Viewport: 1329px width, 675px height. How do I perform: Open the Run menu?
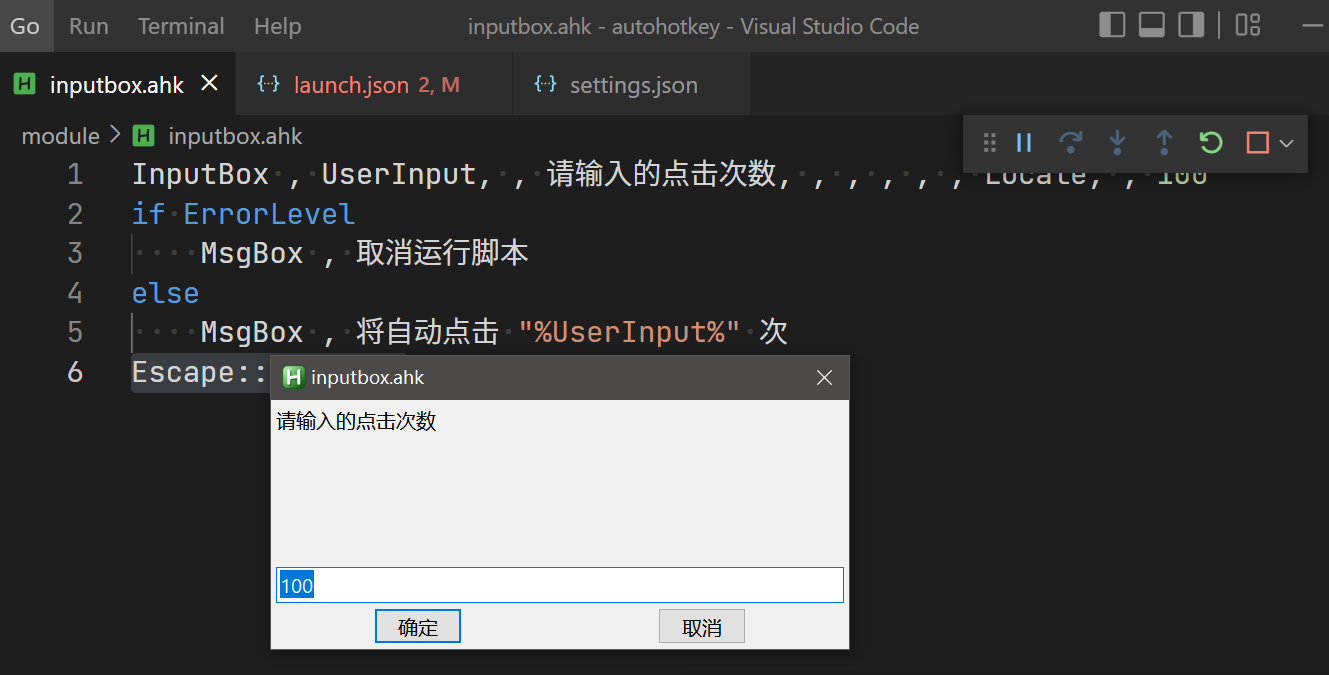(x=88, y=26)
